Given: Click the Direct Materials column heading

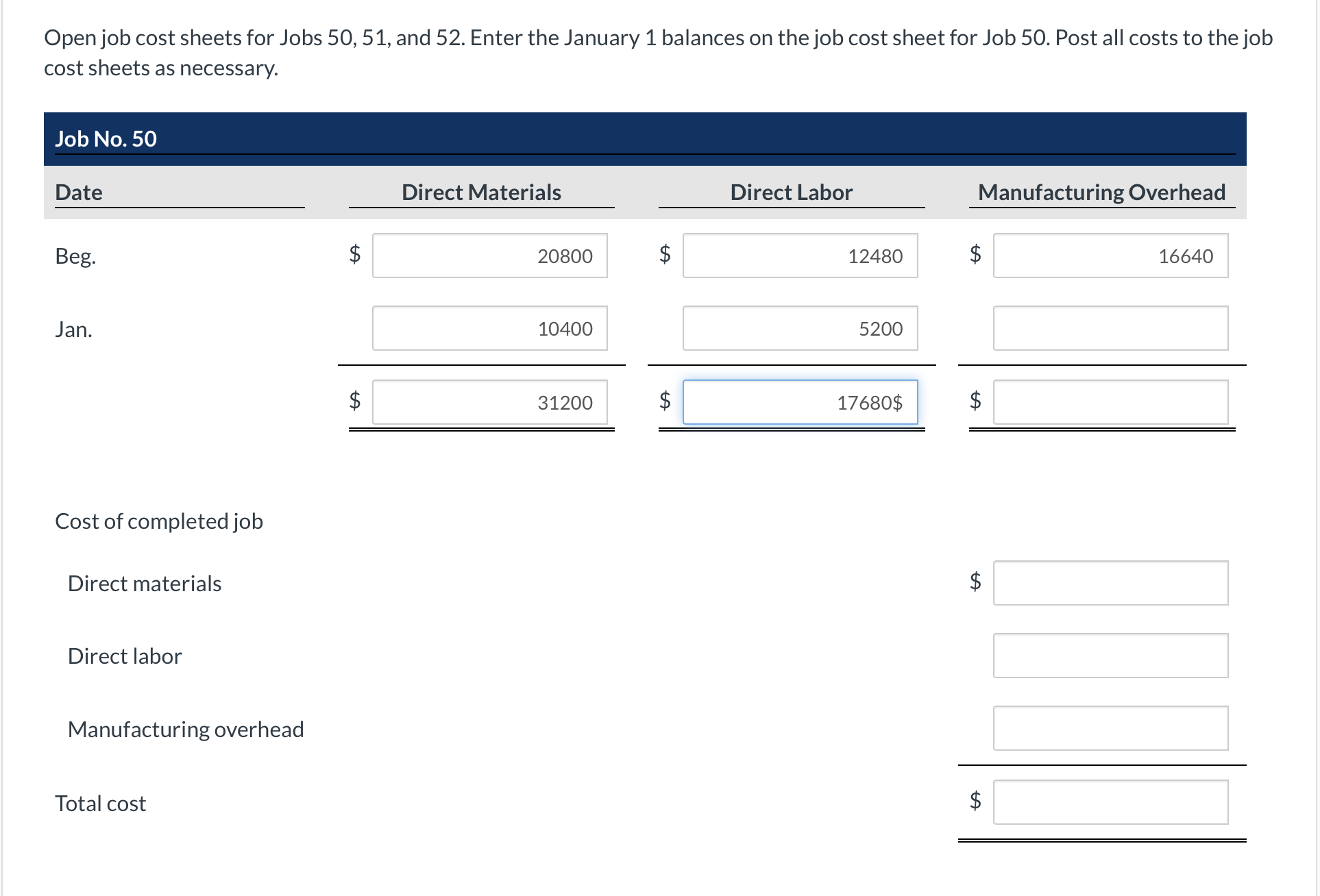Looking at the screenshot, I should point(481,192).
